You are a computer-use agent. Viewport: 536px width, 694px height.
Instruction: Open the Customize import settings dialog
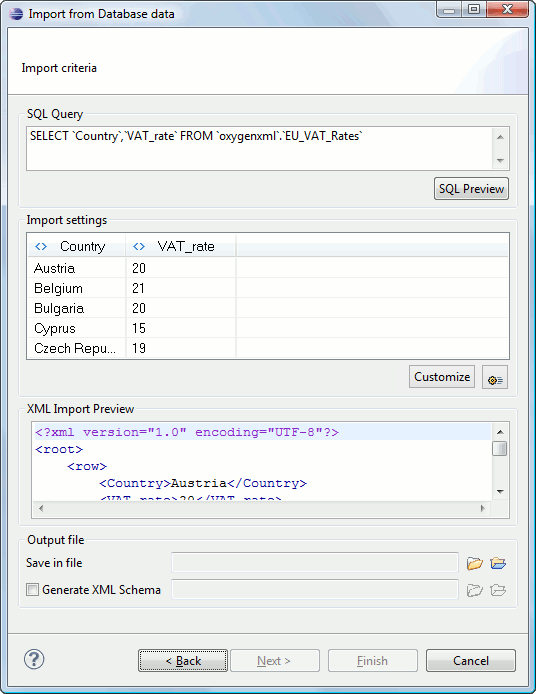pyautogui.click(x=442, y=377)
